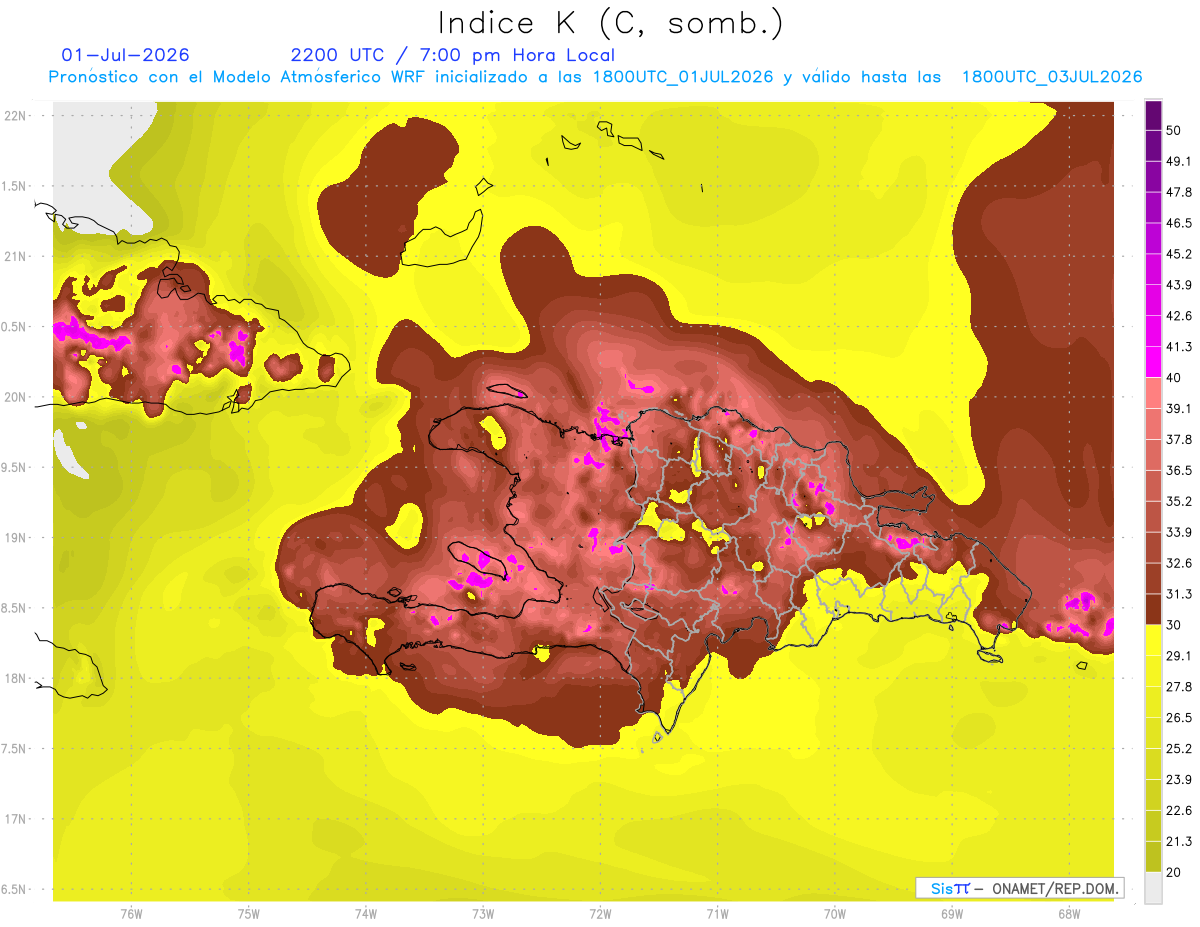
Task: Click the "2200 UTC / 7:00 pm Hora Local" time label
Action: coord(452,55)
